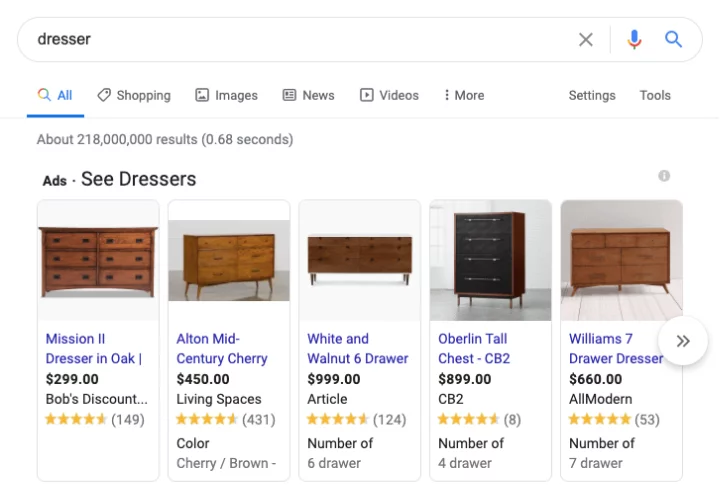This screenshot has width=725, height=504.
Task: Click the $450.00 price
Action: 203,379
